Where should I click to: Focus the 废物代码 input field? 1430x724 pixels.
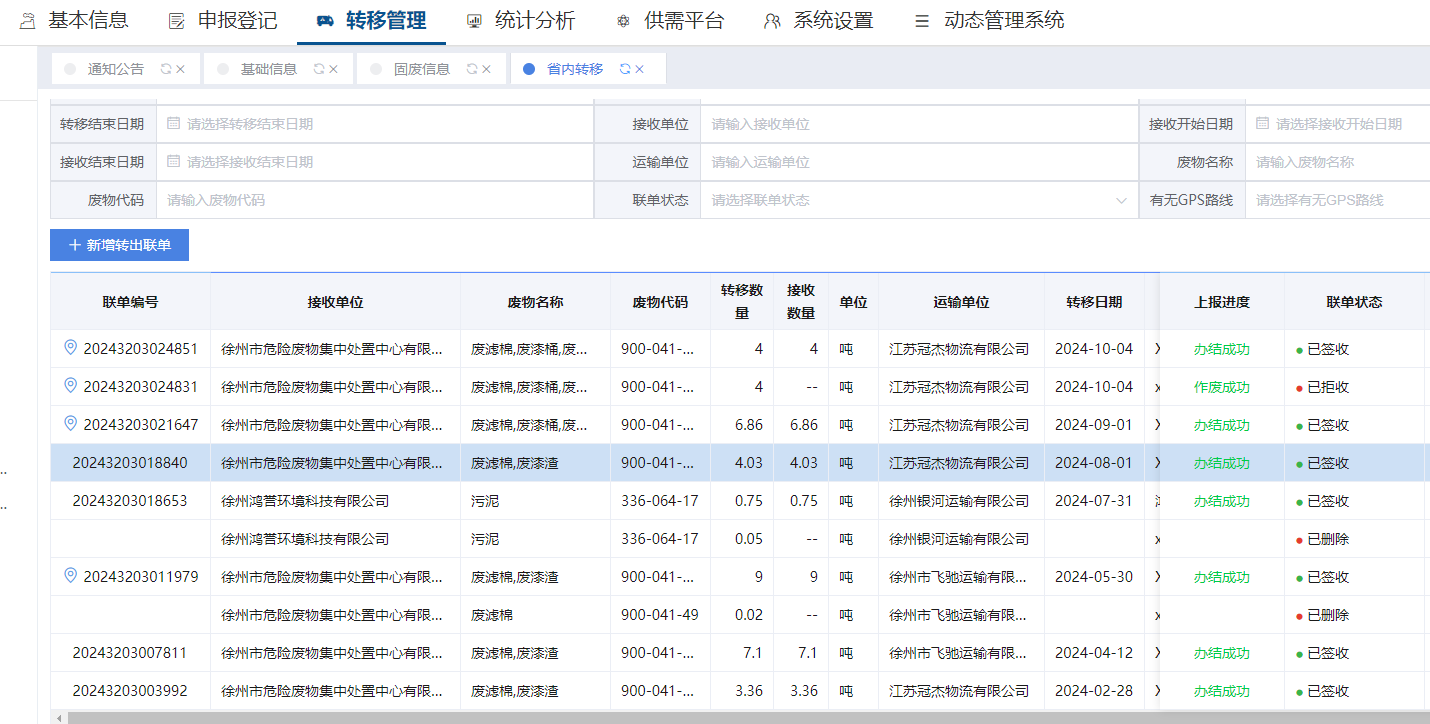pyautogui.click(x=375, y=200)
